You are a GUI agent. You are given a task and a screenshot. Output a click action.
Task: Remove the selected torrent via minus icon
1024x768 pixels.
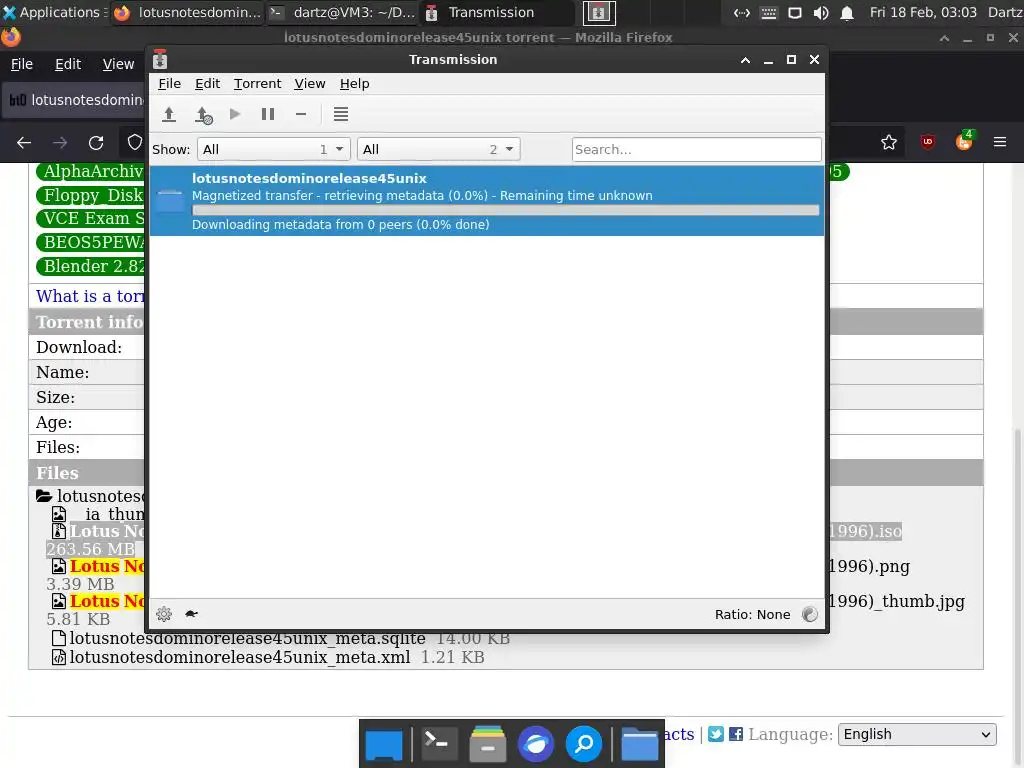301,114
